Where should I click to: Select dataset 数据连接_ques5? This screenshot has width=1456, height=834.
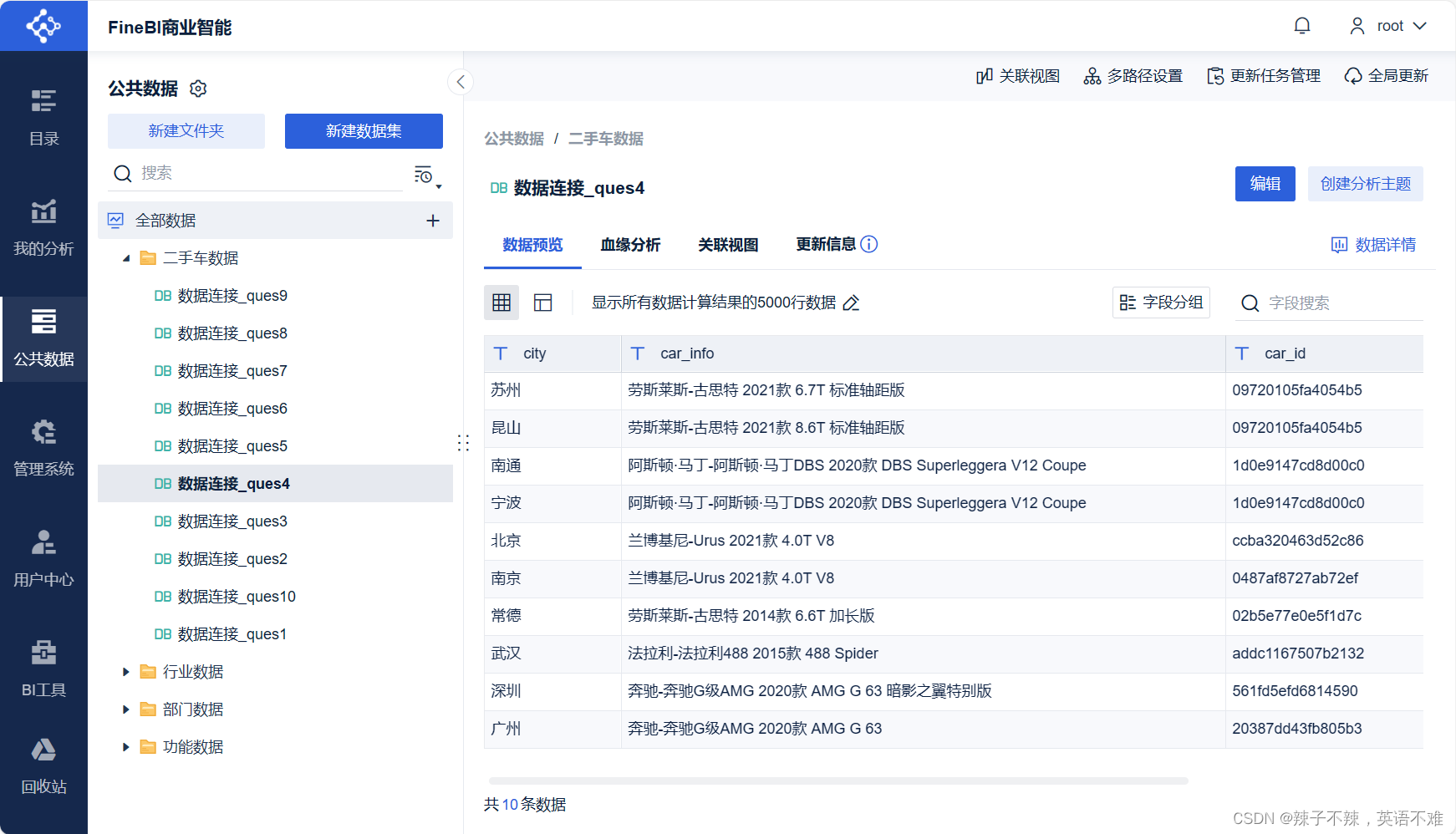point(275,446)
